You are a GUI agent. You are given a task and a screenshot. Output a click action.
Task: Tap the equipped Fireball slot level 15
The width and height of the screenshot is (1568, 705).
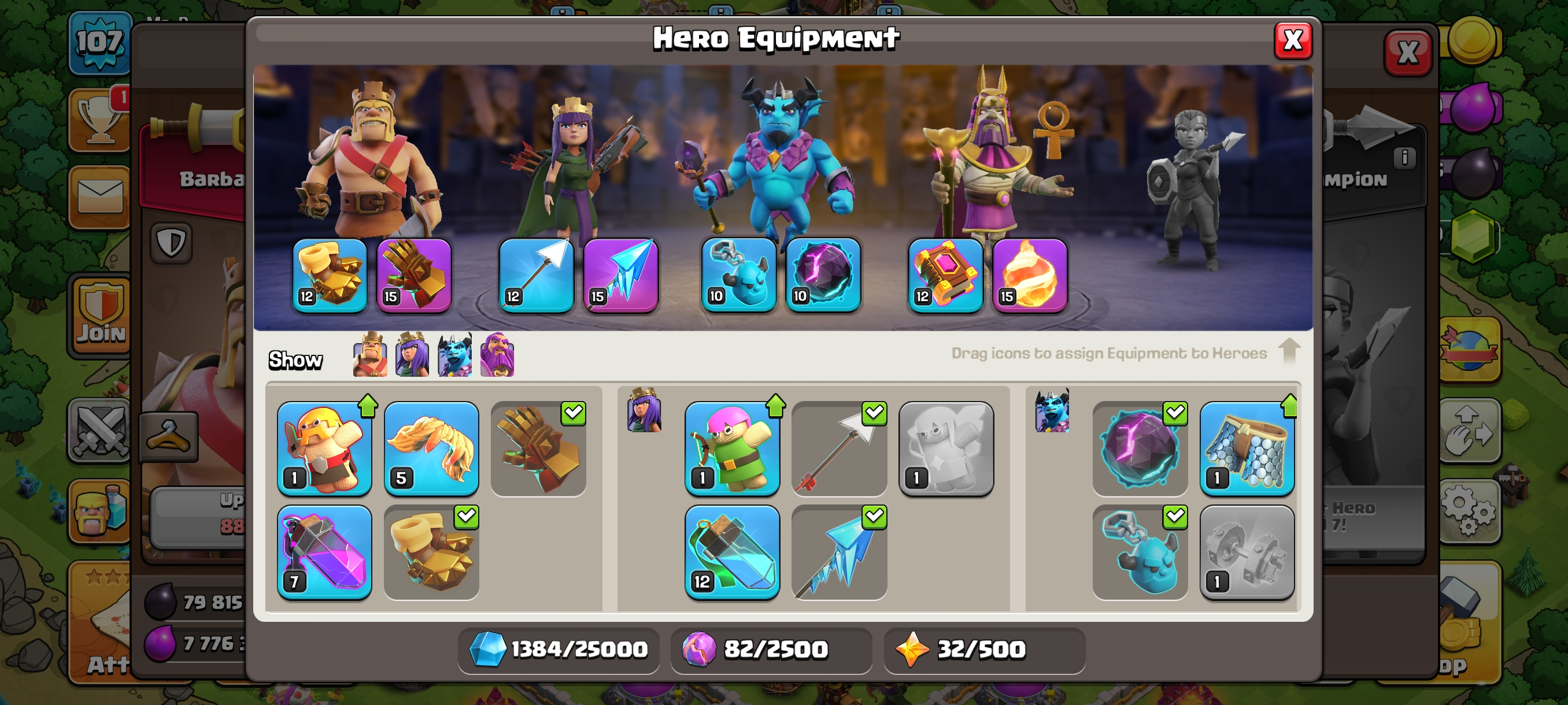click(x=1030, y=276)
